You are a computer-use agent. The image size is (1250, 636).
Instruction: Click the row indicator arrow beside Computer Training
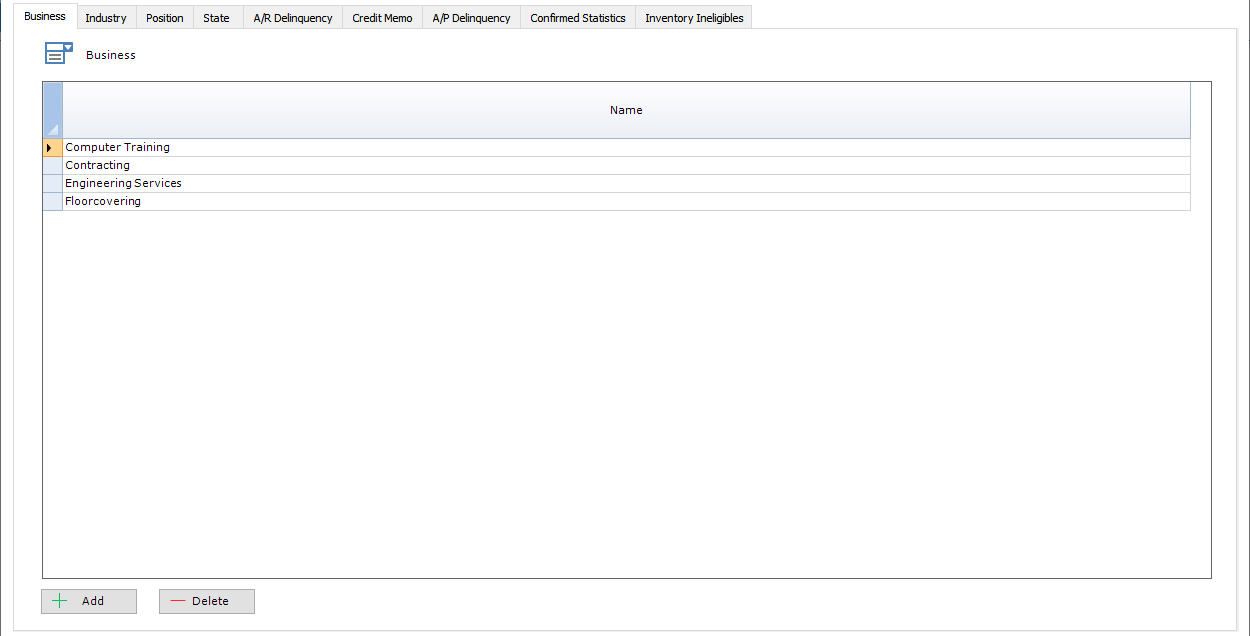(51, 147)
